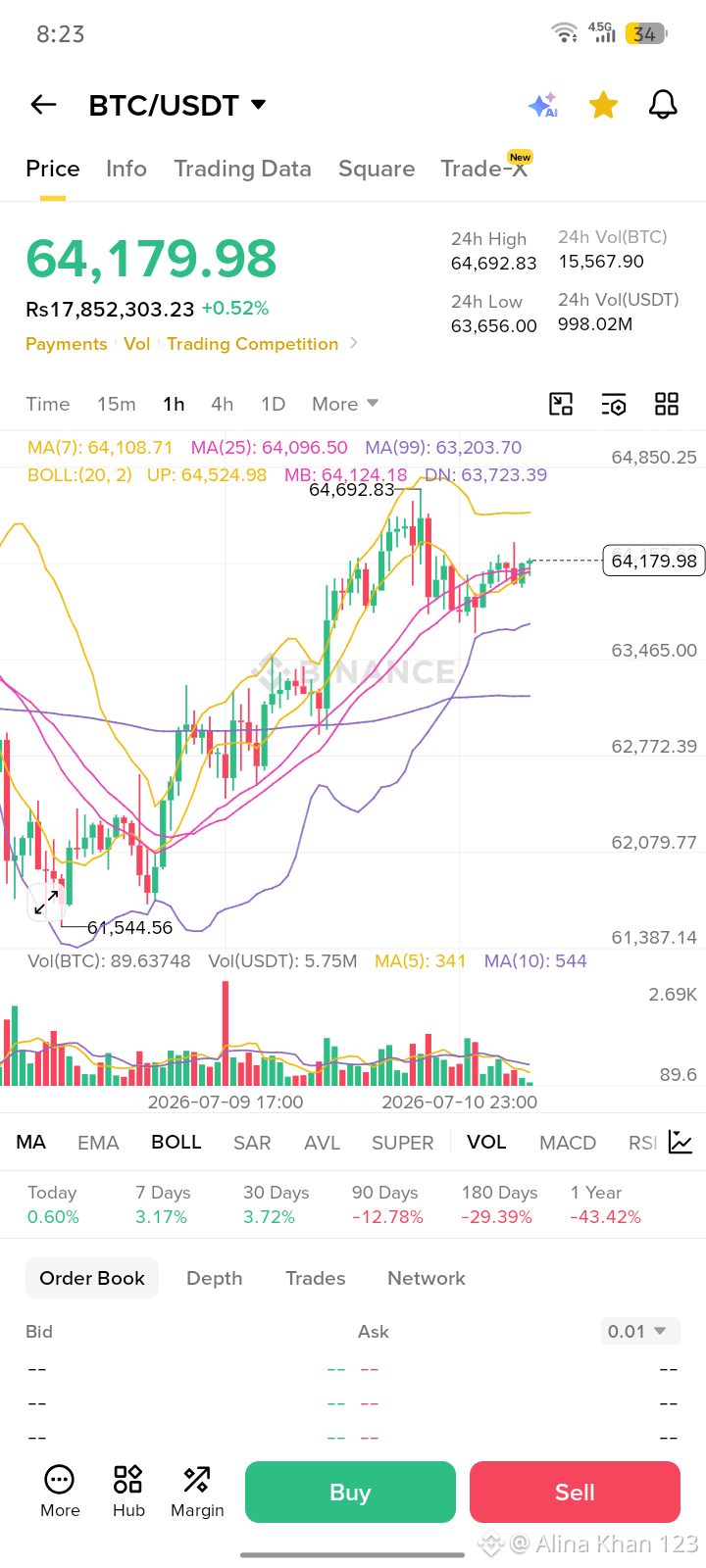
Task: Open price alert bell icon
Action: coord(663,105)
